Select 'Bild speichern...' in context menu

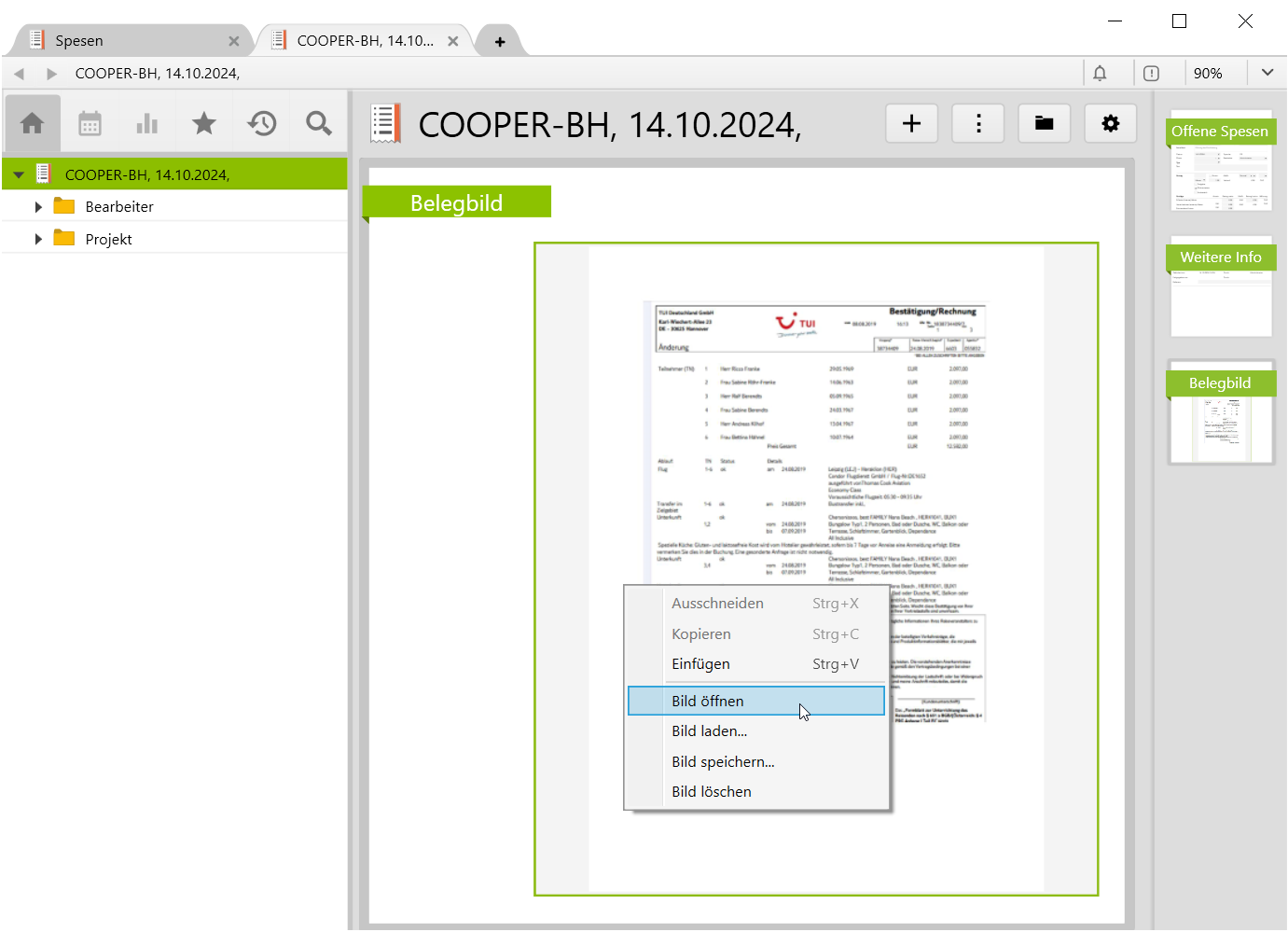coord(723,761)
